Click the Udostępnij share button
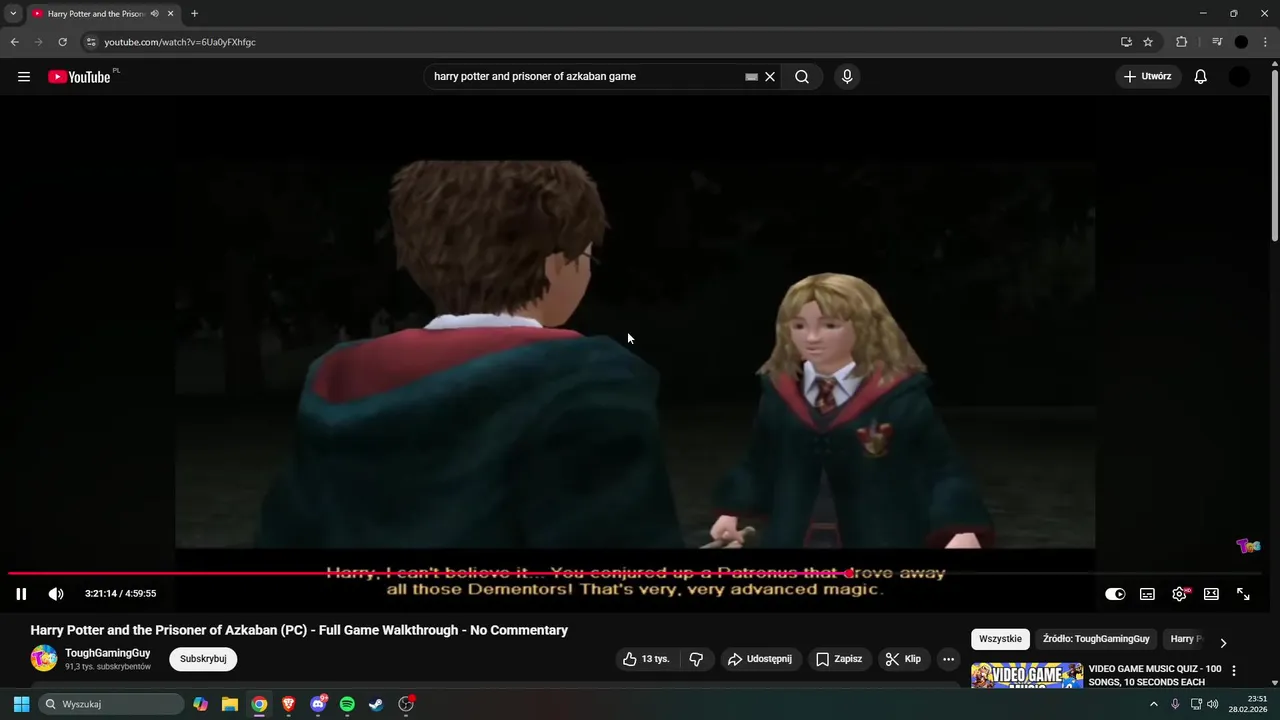1280x720 pixels. (x=760, y=659)
